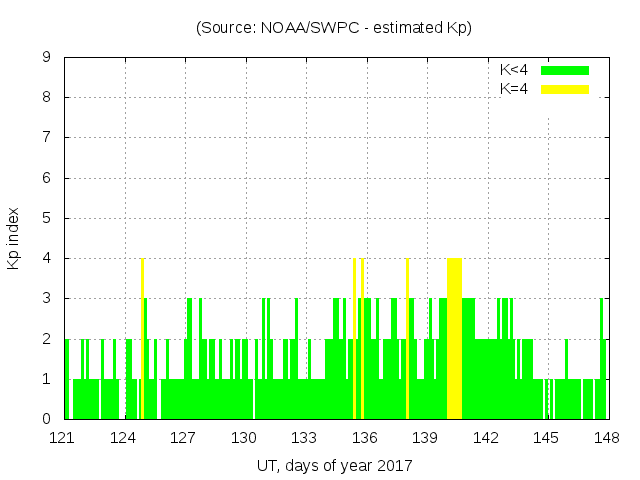Click the thin yellow bar near day 125
This screenshot has width=640, height=480.
(x=142, y=338)
